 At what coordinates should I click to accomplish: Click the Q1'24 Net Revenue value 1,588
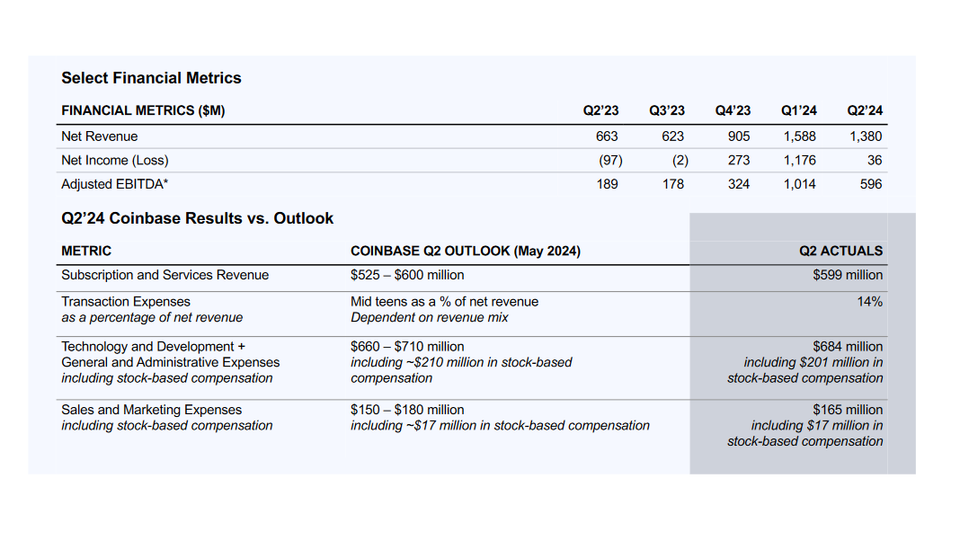[800, 137]
